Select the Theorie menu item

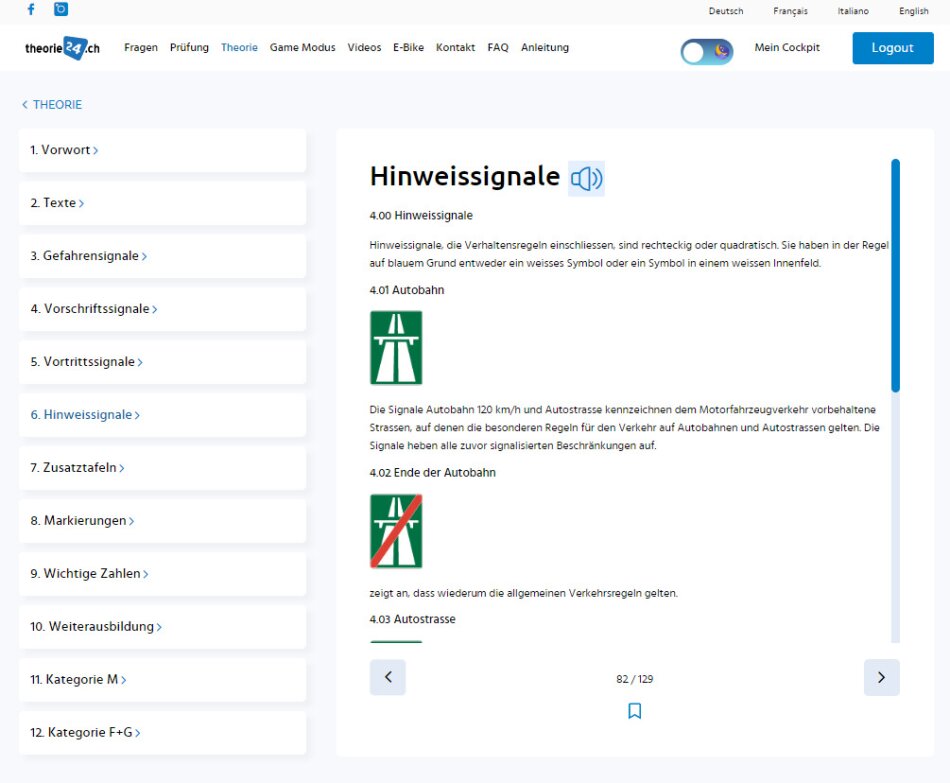(239, 47)
